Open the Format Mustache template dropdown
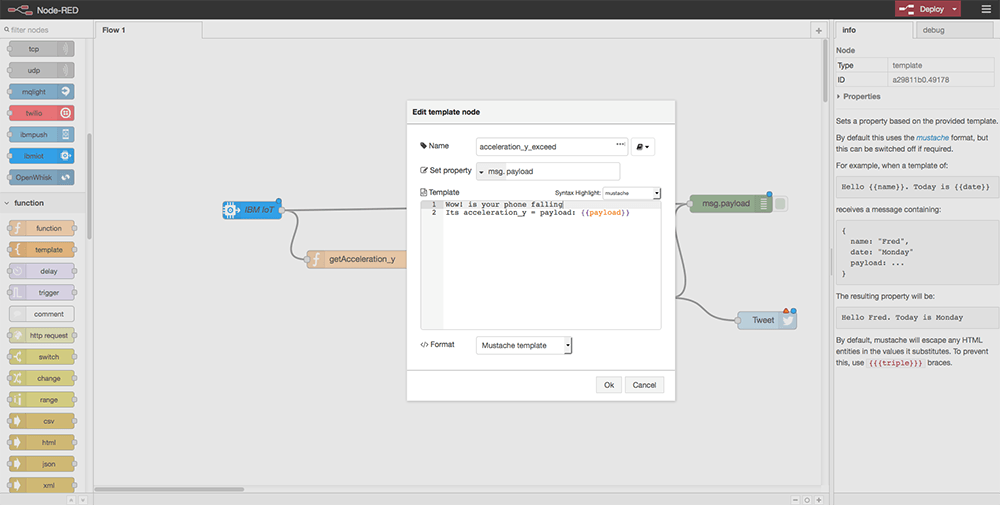The image size is (1000, 505). click(525, 345)
